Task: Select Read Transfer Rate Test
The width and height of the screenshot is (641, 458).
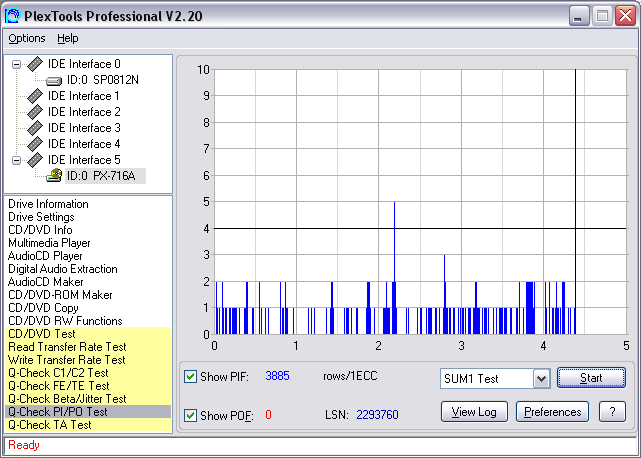Action: (88, 347)
